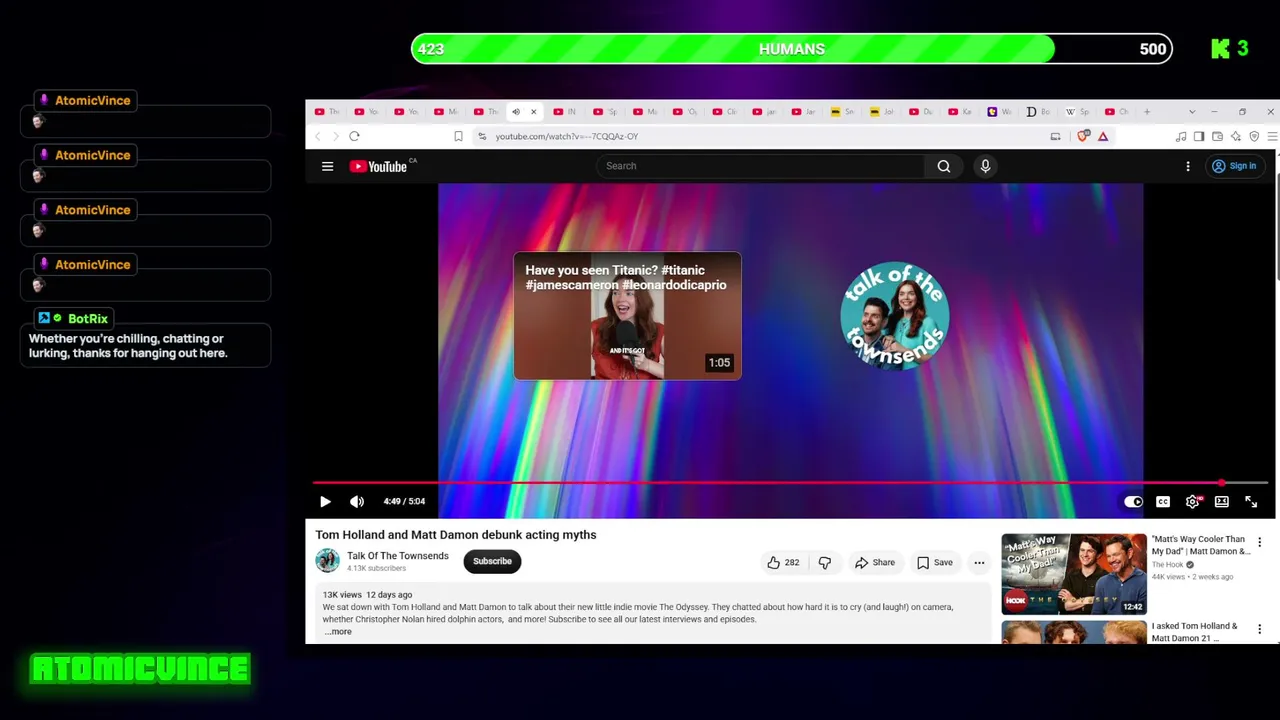
Task: Open Brave Rewards triangle icon
Action: pyautogui.click(x=1103, y=136)
